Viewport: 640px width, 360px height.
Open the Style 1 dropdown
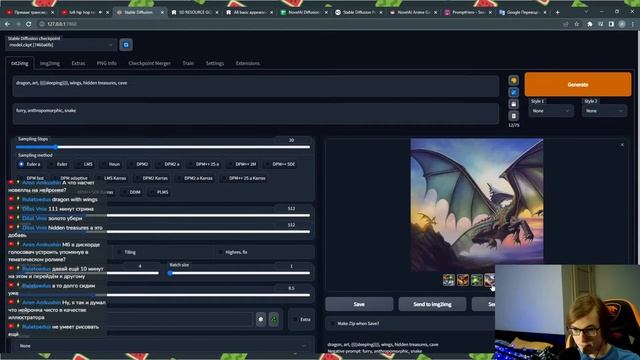point(551,111)
